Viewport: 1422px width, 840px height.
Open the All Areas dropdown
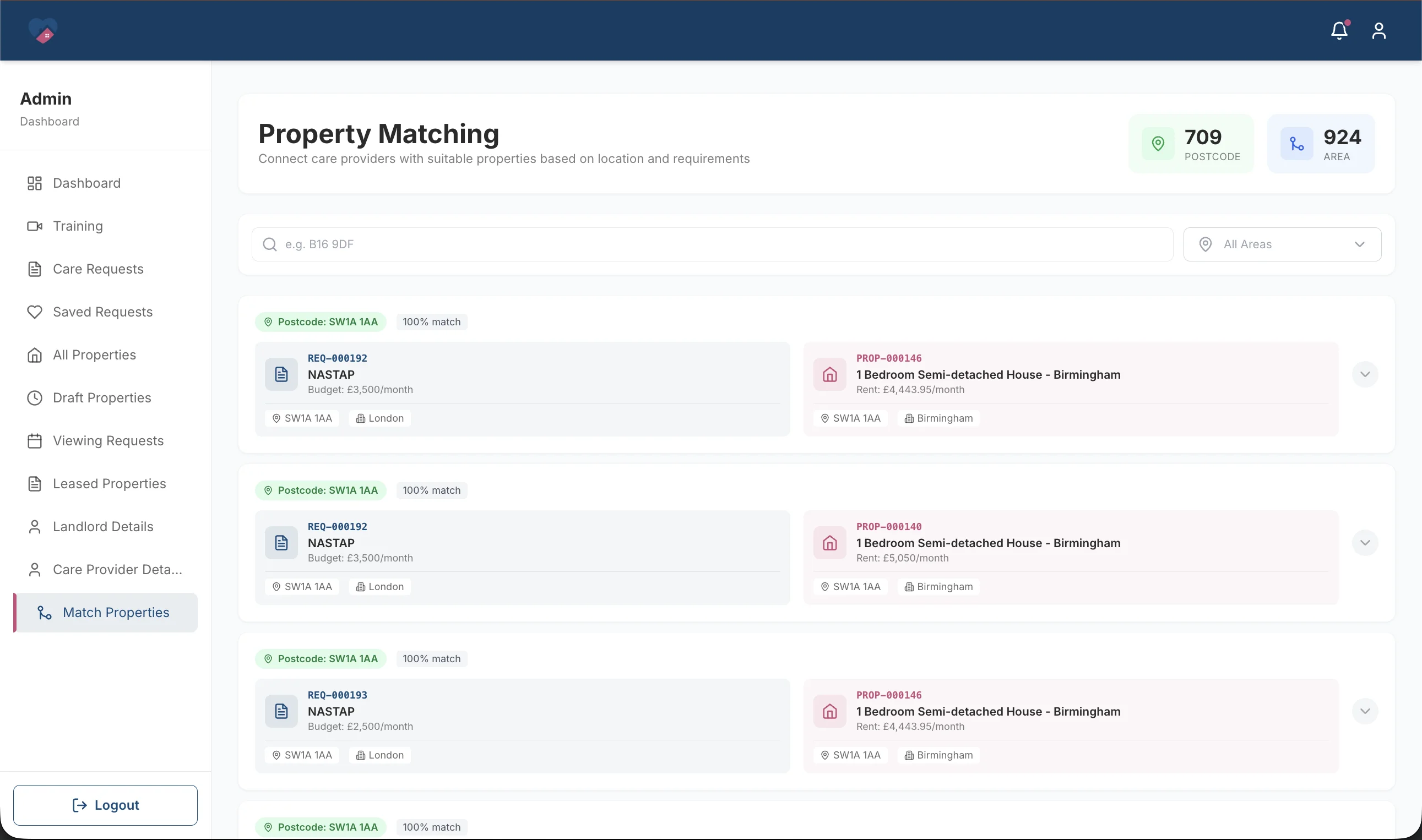1282,244
